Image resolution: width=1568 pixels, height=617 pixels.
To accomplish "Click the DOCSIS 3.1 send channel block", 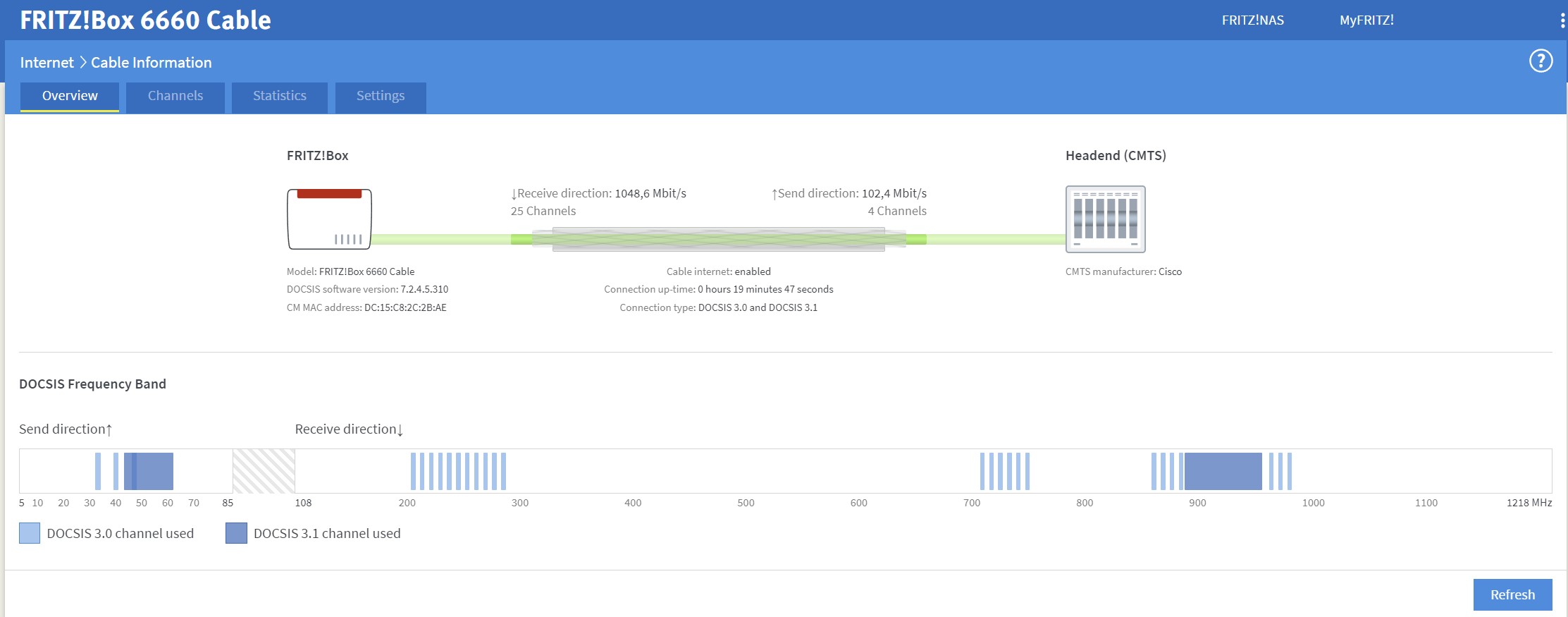I will pos(152,471).
